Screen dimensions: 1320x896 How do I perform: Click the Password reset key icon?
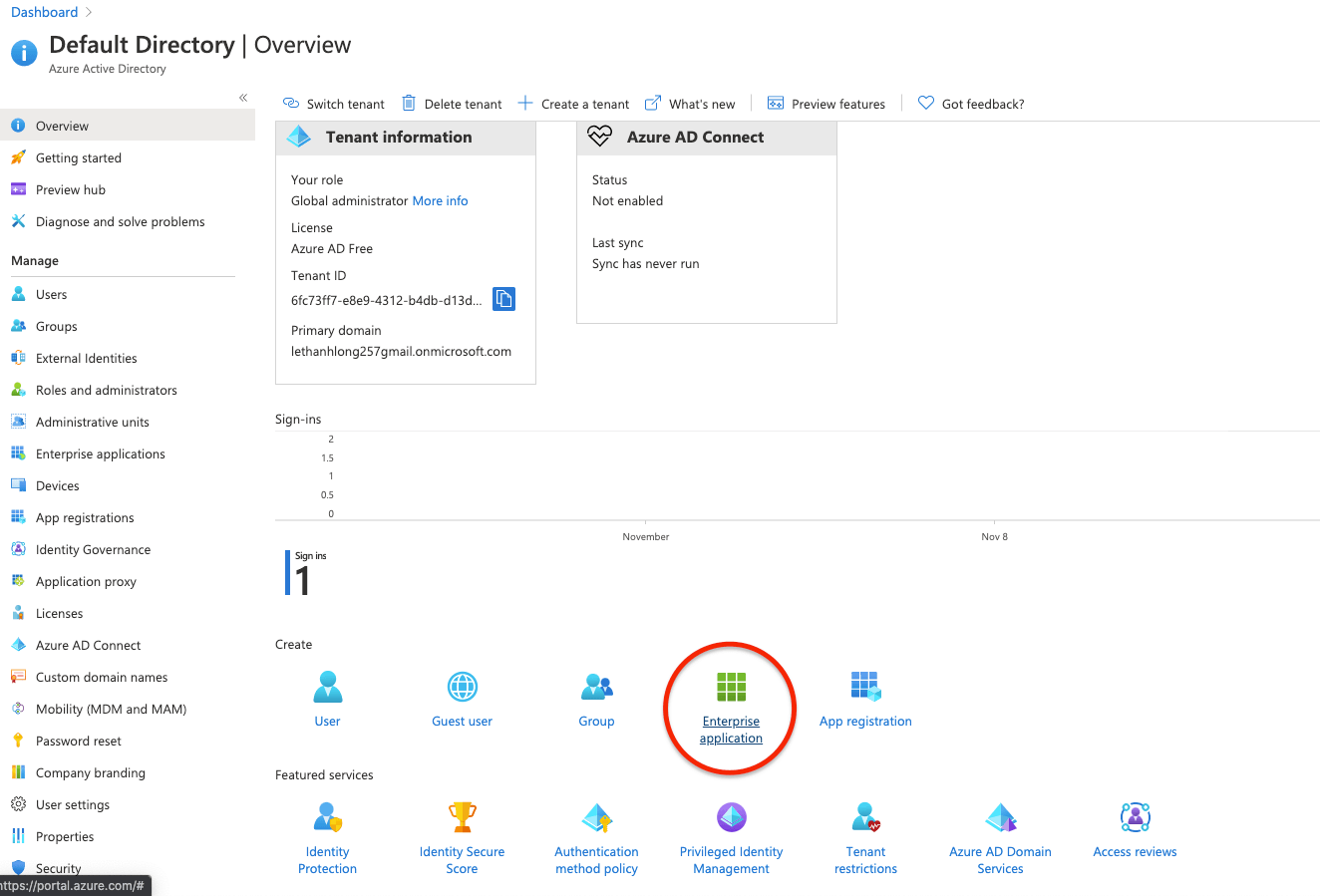[x=18, y=741]
